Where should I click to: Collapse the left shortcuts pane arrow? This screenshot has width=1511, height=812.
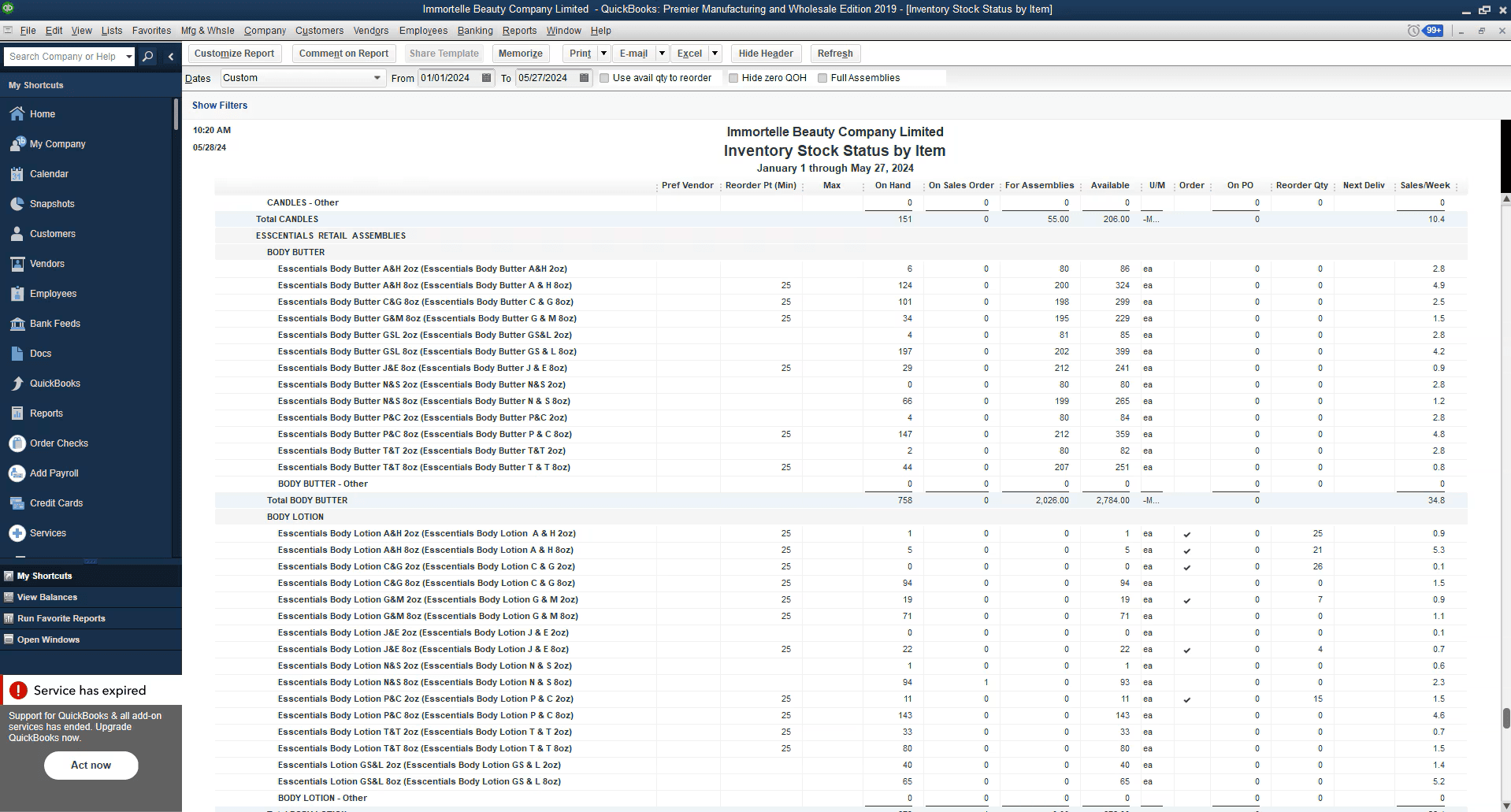[x=171, y=57]
